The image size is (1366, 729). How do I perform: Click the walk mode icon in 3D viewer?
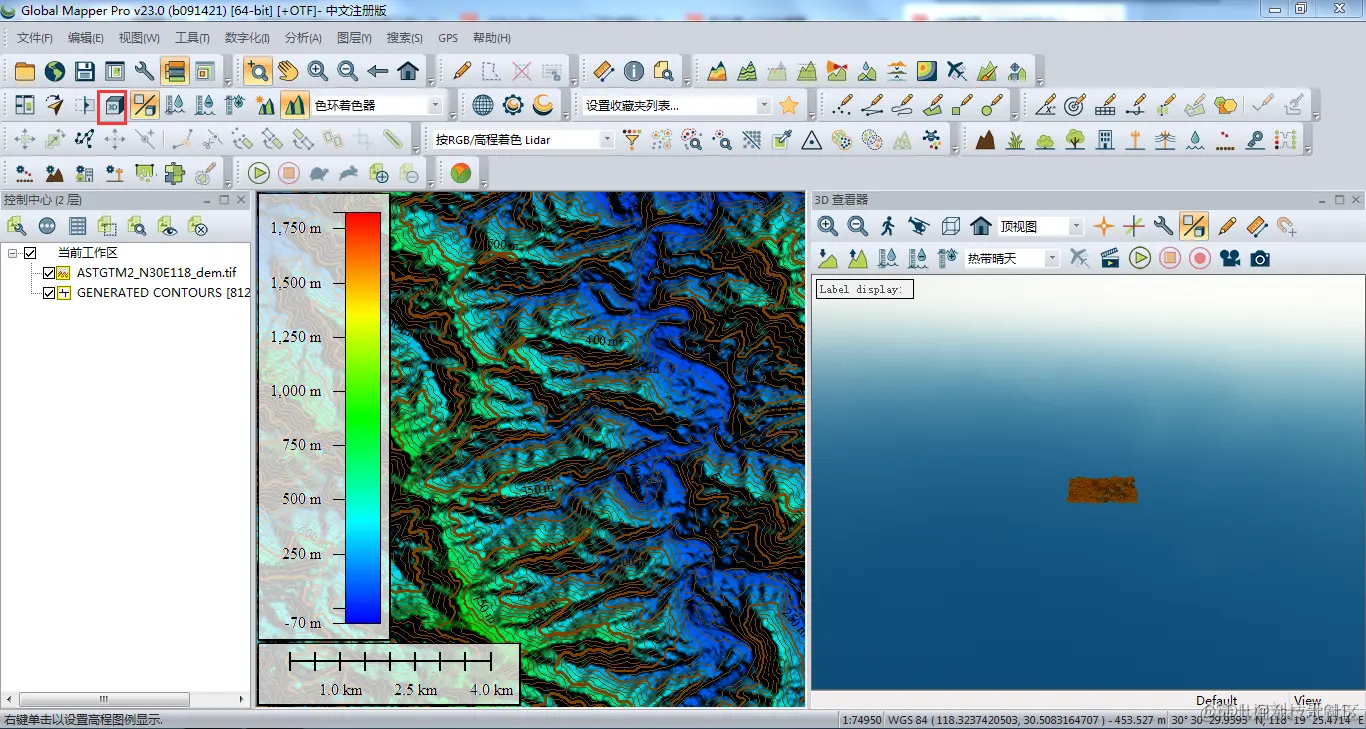pos(888,226)
